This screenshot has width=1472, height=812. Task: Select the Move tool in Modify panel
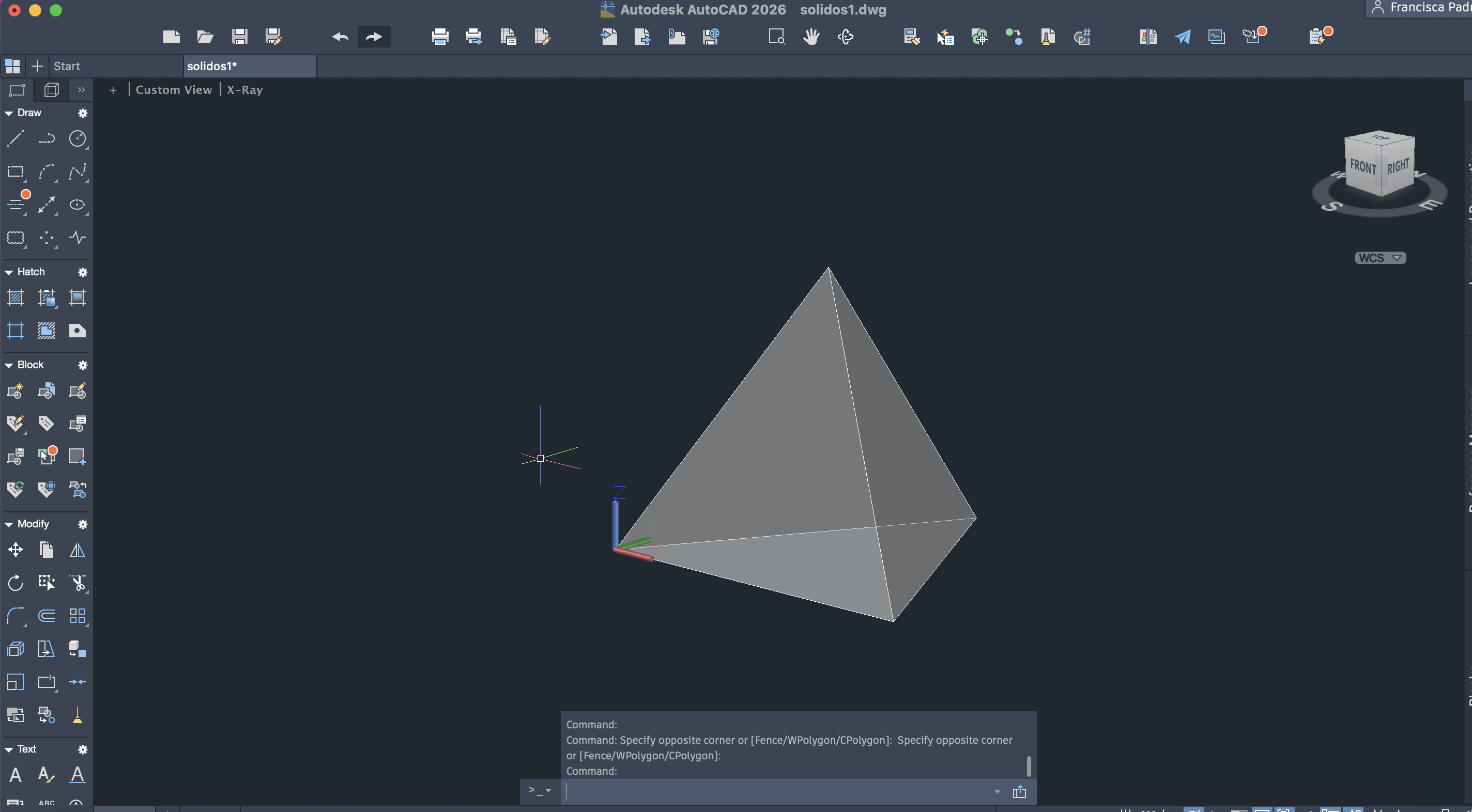(16, 550)
